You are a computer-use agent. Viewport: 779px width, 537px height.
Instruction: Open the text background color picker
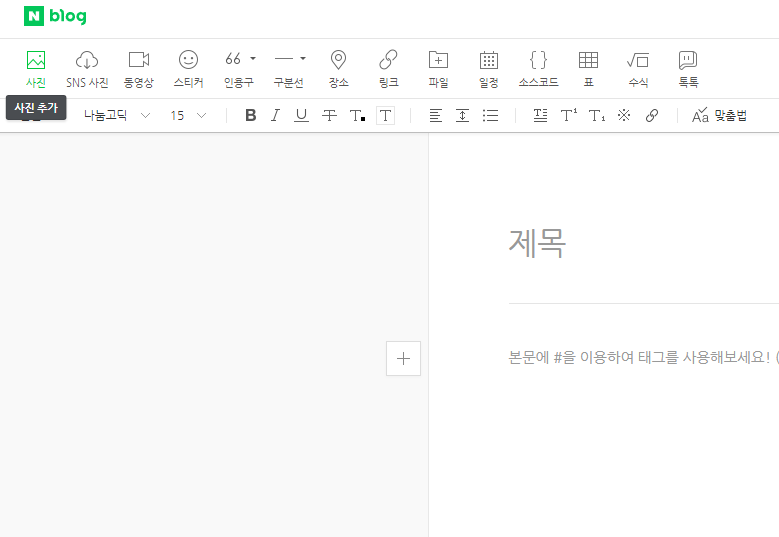[386, 116]
